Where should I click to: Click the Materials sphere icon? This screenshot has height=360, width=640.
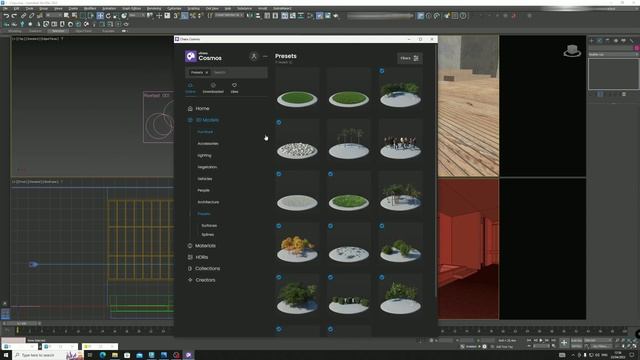[x=190, y=246]
